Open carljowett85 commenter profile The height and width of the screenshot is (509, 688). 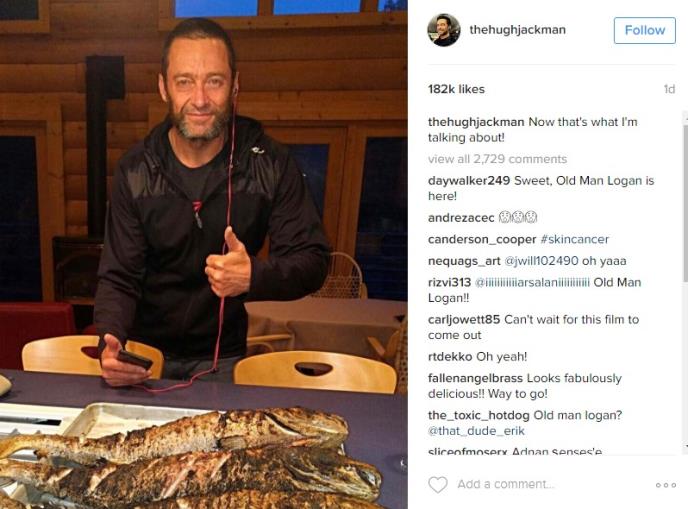(x=464, y=319)
